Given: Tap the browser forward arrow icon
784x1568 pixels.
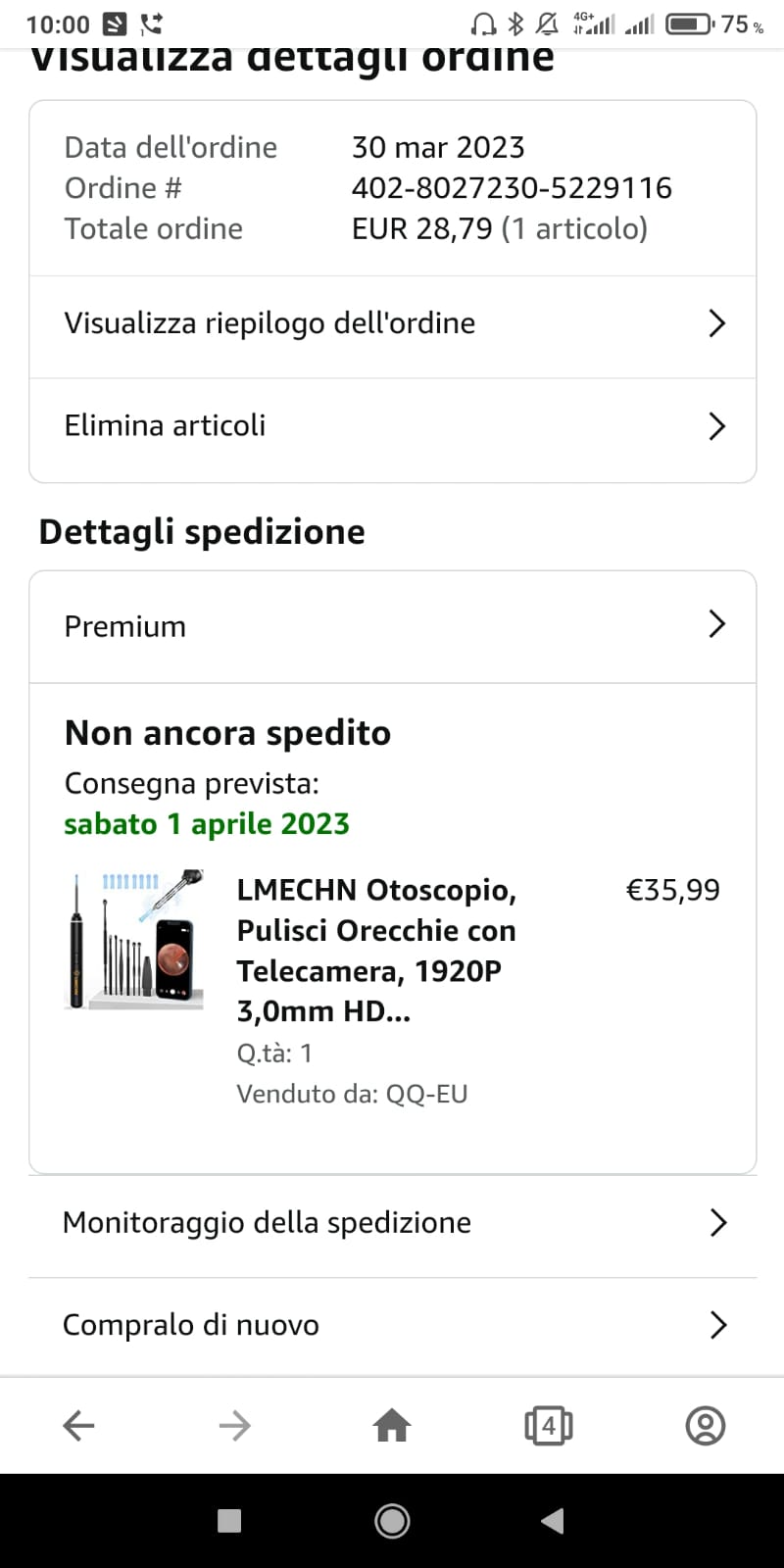Looking at the screenshot, I should pos(235,1425).
